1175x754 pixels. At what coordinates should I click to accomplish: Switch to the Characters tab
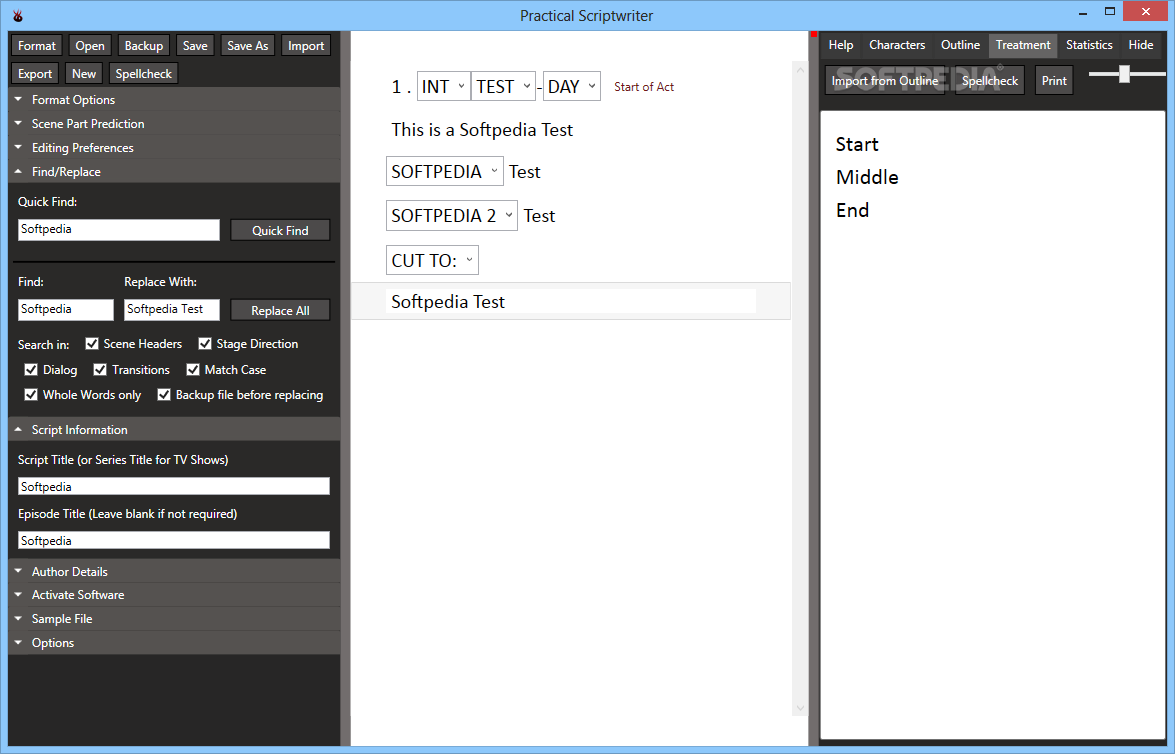click(x=897, y=45)
